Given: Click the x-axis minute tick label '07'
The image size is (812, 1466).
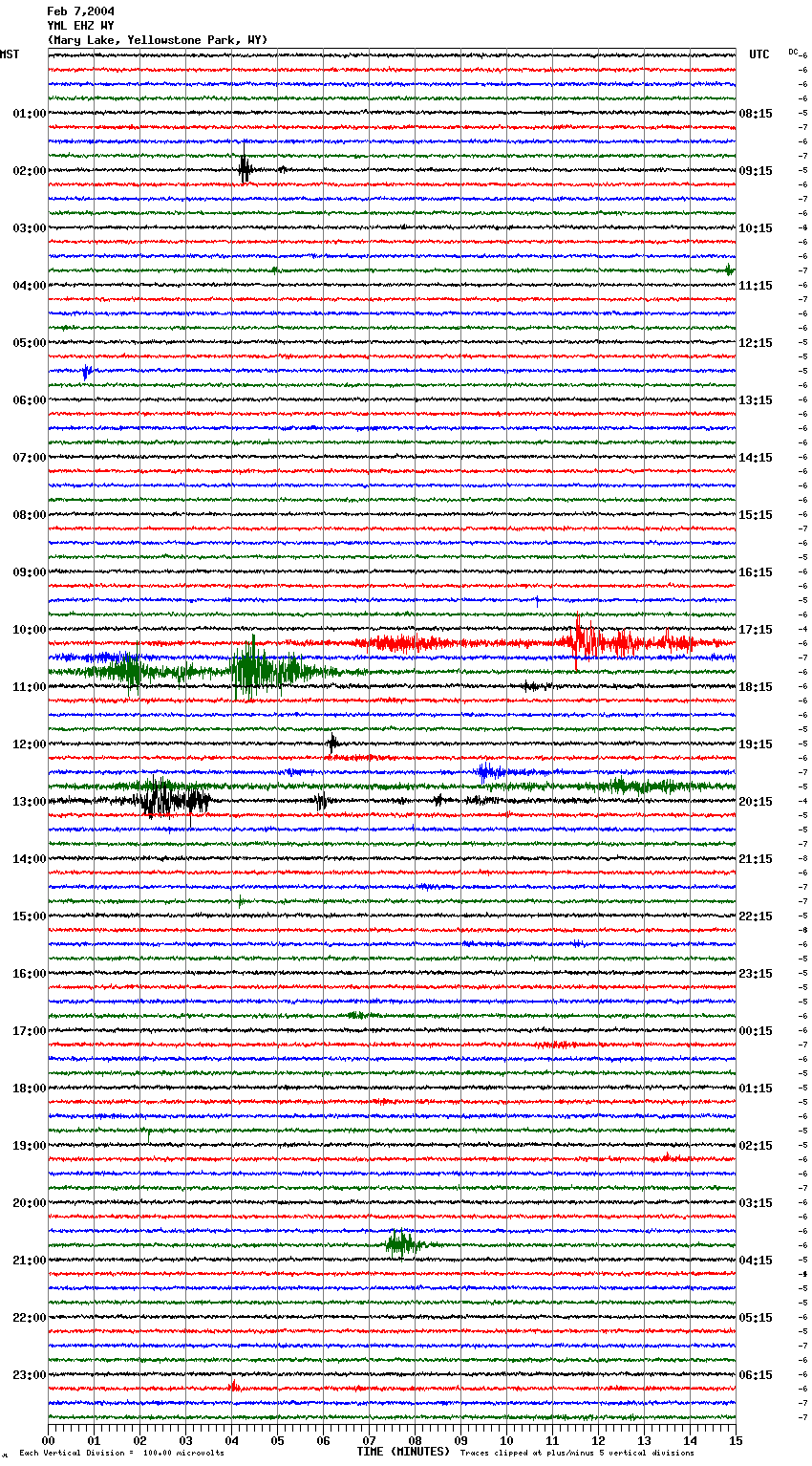Looking at the screenshot, I should pos(369,1440).
